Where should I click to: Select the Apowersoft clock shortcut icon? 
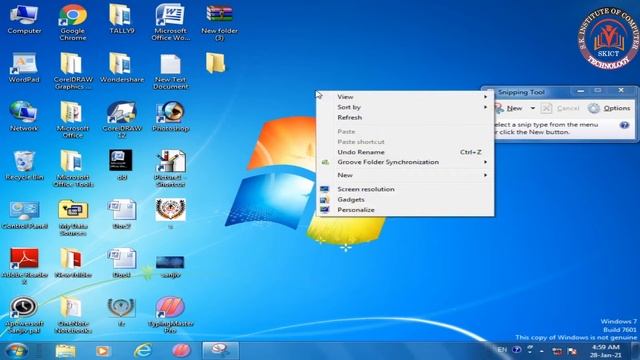click(24, 308)
